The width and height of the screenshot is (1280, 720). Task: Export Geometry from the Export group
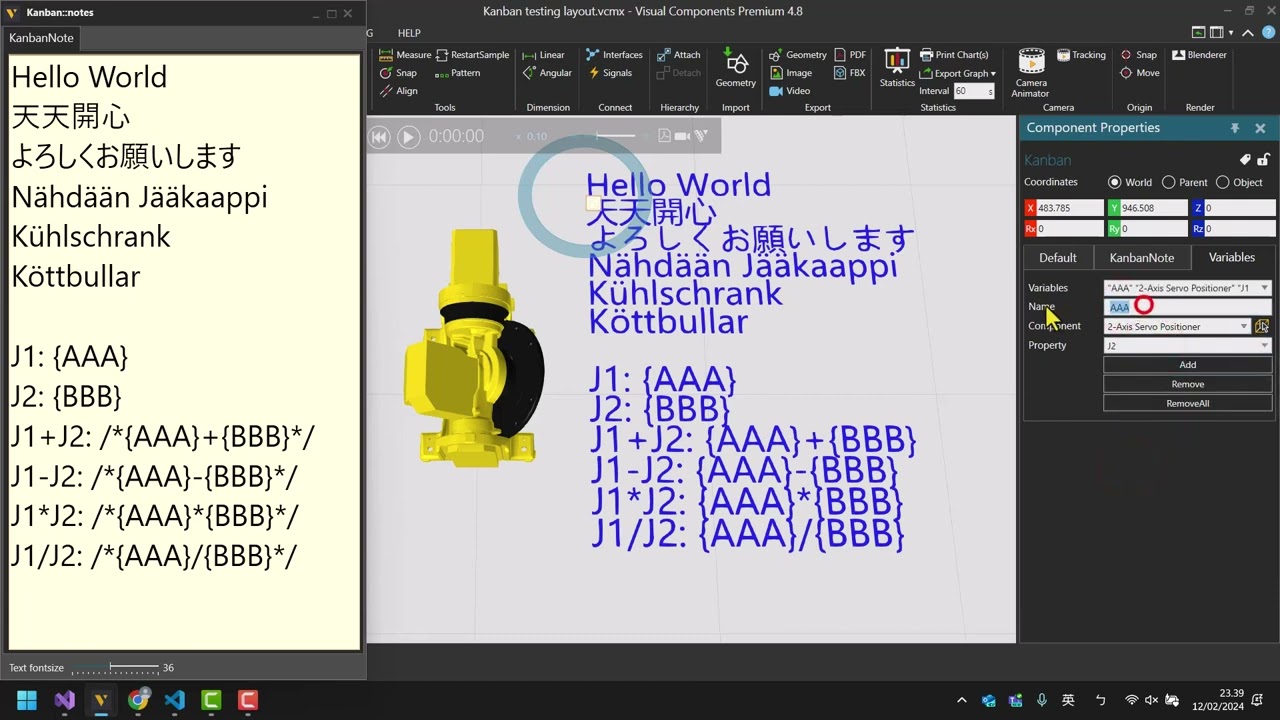coord(798,55)
